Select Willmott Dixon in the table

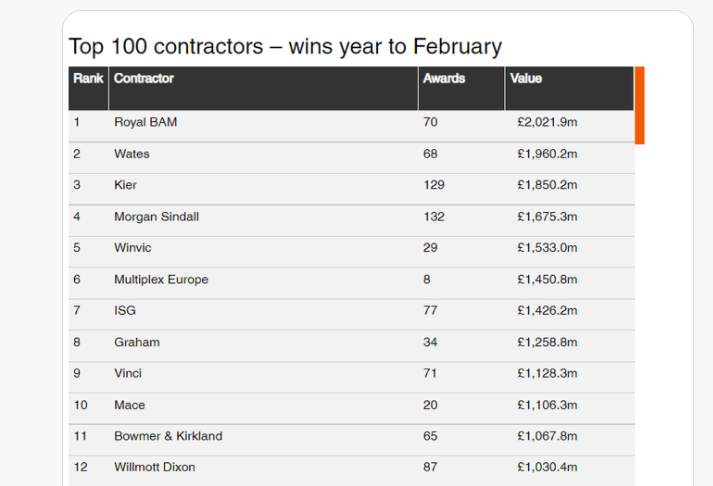point(155,467)
